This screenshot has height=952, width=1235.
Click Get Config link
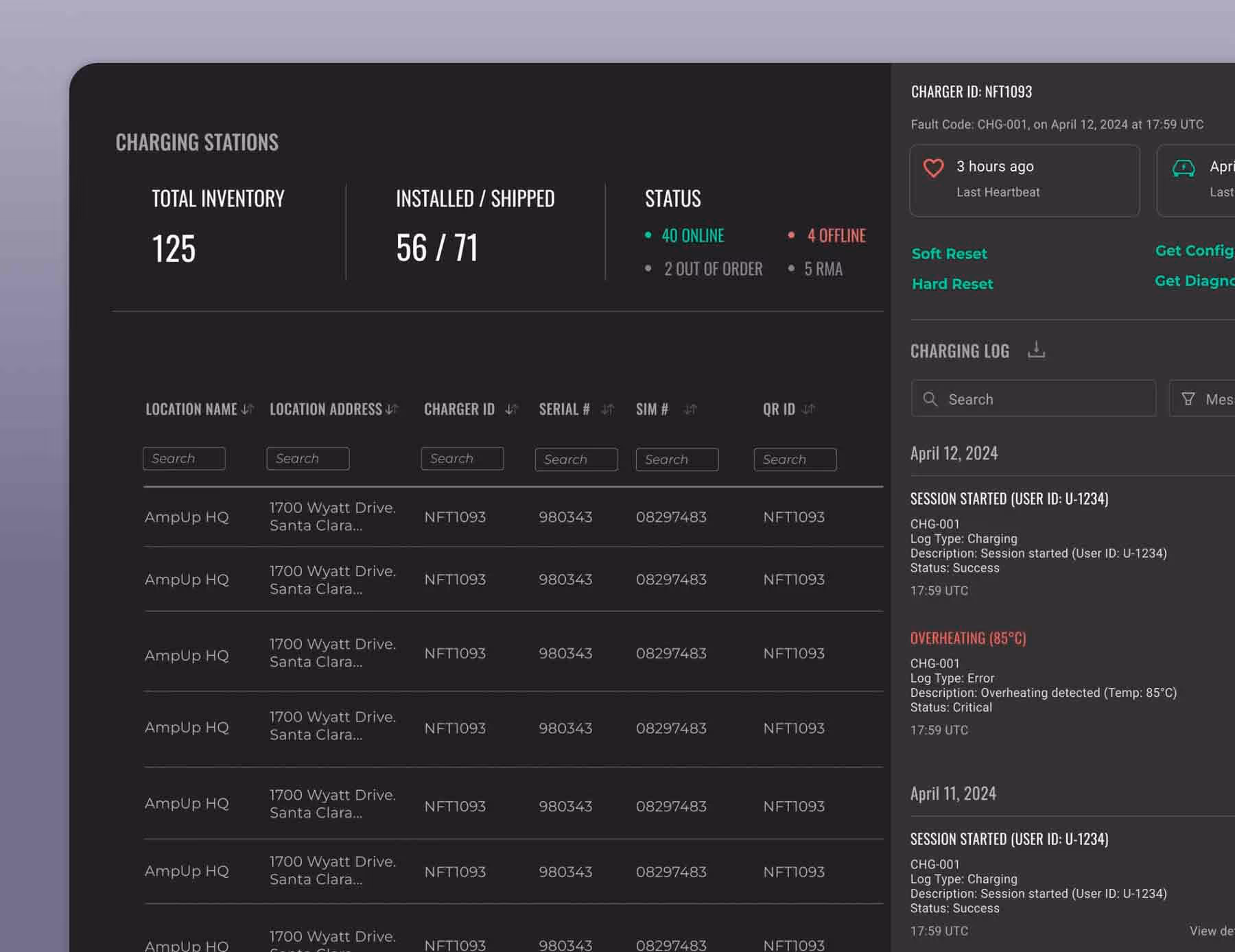tap(1195, 251)
